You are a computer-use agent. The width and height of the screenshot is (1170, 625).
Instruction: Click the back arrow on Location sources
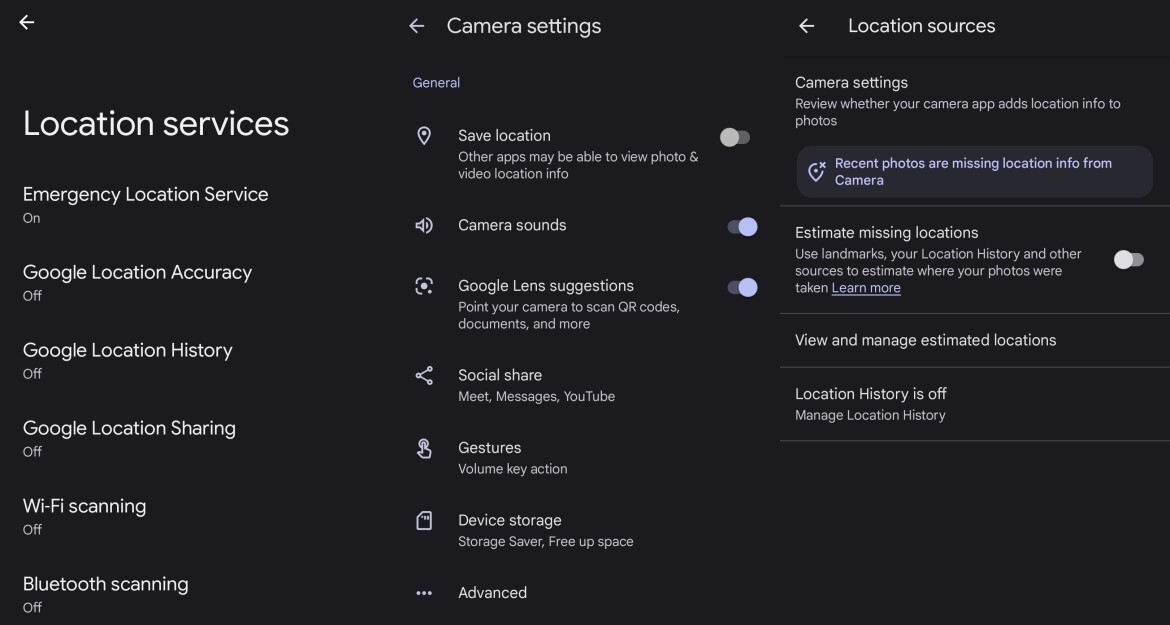click(x=806, y=25)
